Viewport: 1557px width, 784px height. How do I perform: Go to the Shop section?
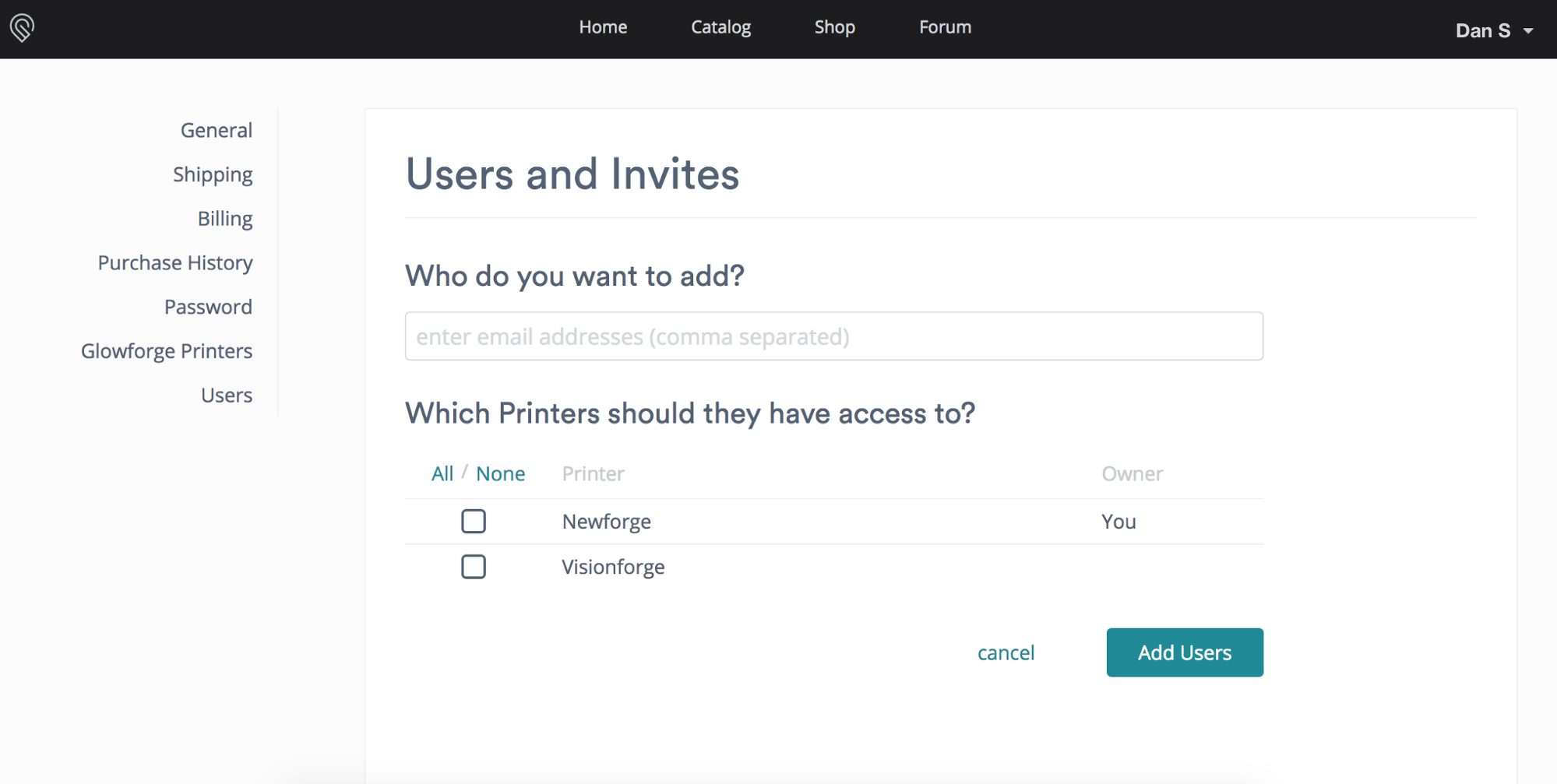click(x=834, y=26)
